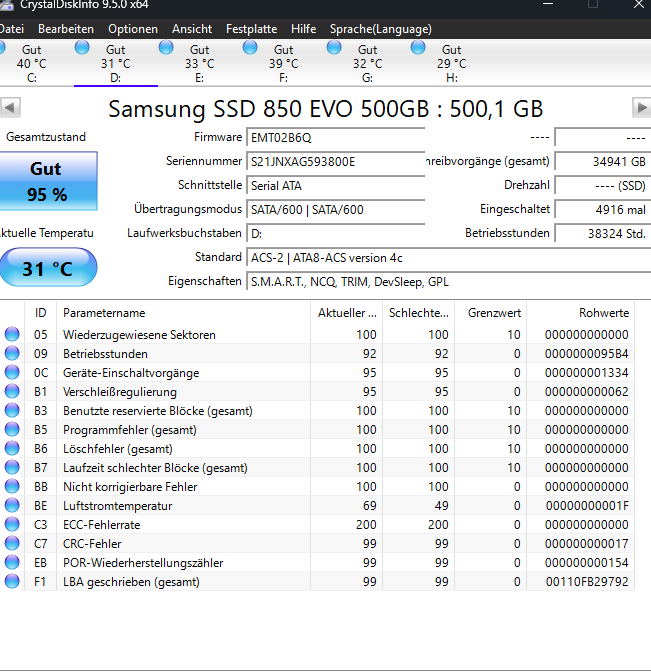Viewport: 651px width, 672px height.
Task: Click the Aktueller column header
Action: point(346,313)
